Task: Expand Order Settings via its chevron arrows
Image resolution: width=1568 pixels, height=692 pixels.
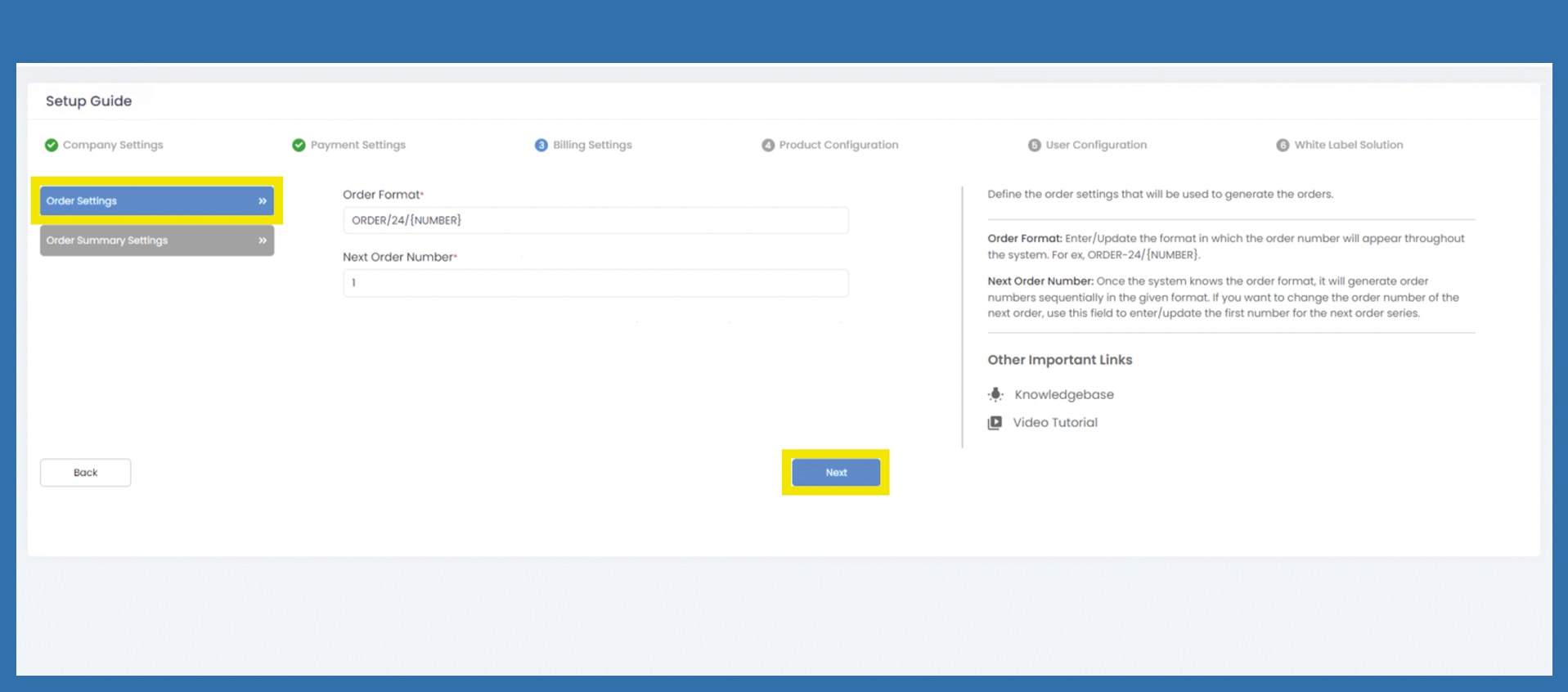Action: coord(263,201)
